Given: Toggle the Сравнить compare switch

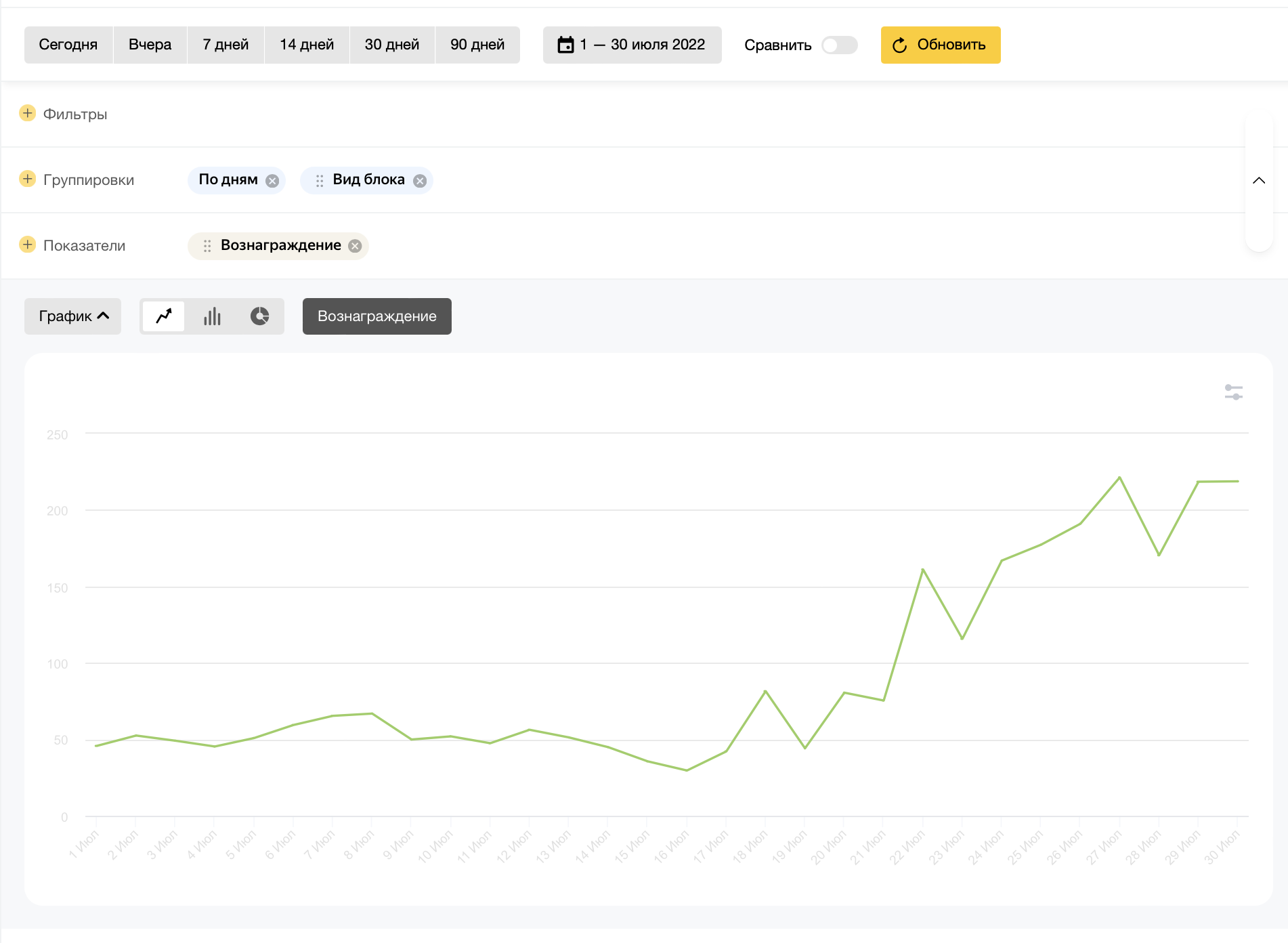Looking at the screenshot, I should (x=839, y=45).
